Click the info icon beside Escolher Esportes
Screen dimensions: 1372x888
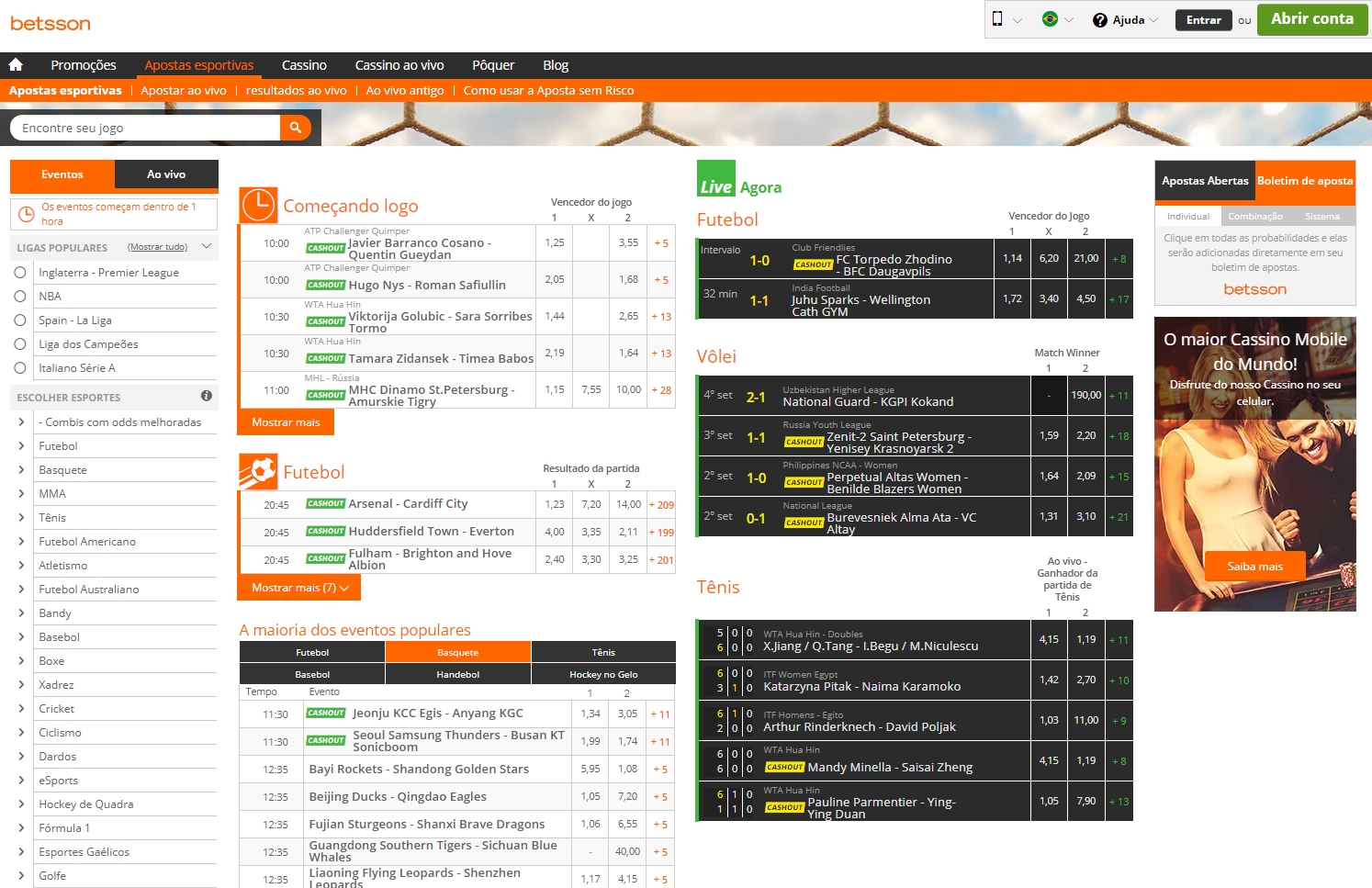click(x=207, y=396)
